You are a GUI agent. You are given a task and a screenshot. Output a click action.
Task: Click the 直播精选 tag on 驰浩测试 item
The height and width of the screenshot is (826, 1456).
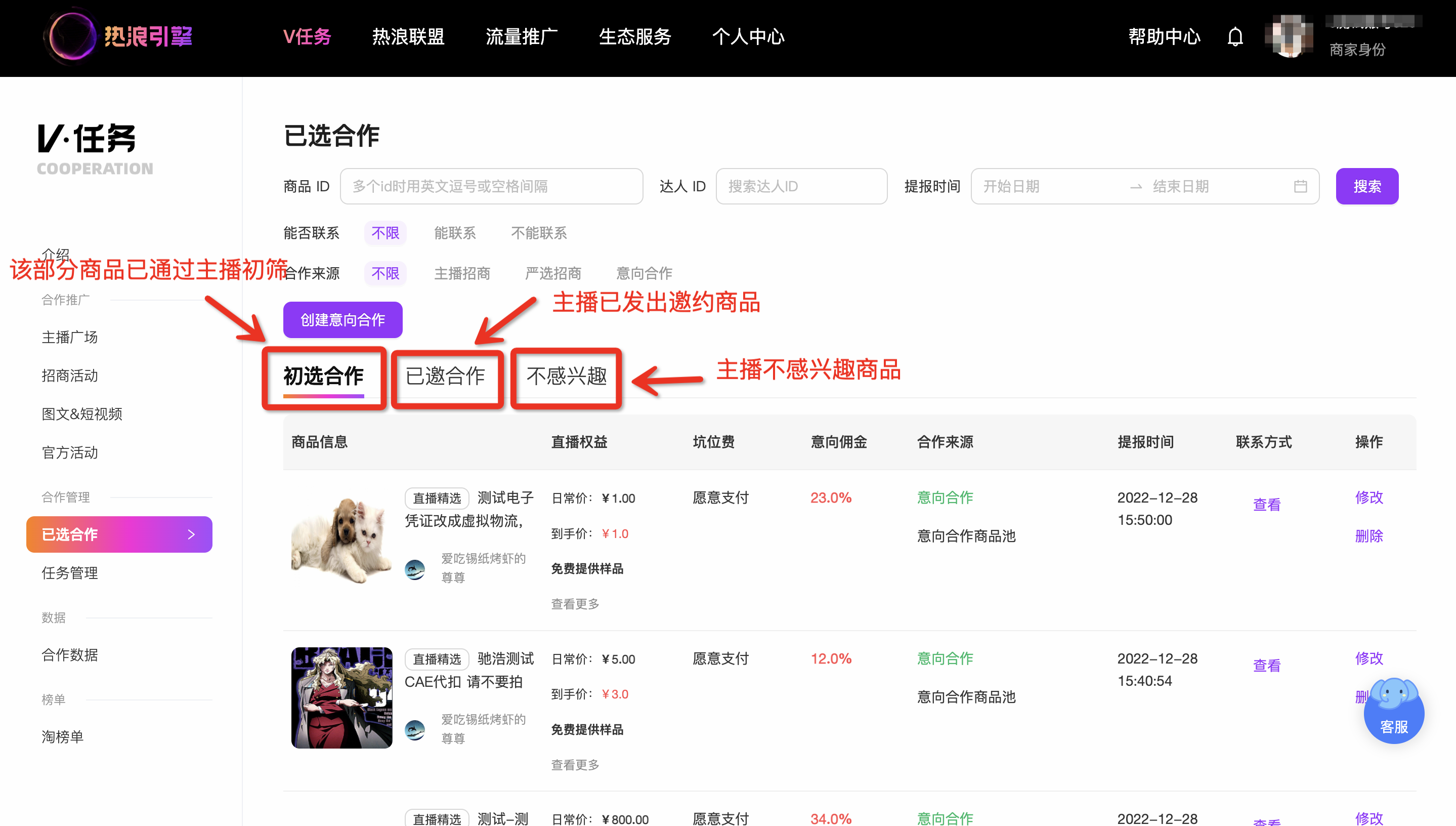pos(437,659)
